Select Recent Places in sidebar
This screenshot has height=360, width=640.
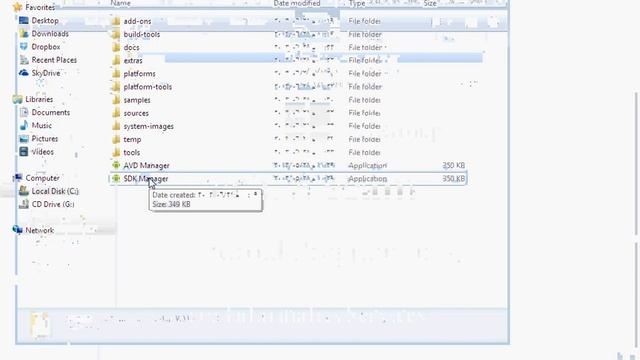point(54,60)
